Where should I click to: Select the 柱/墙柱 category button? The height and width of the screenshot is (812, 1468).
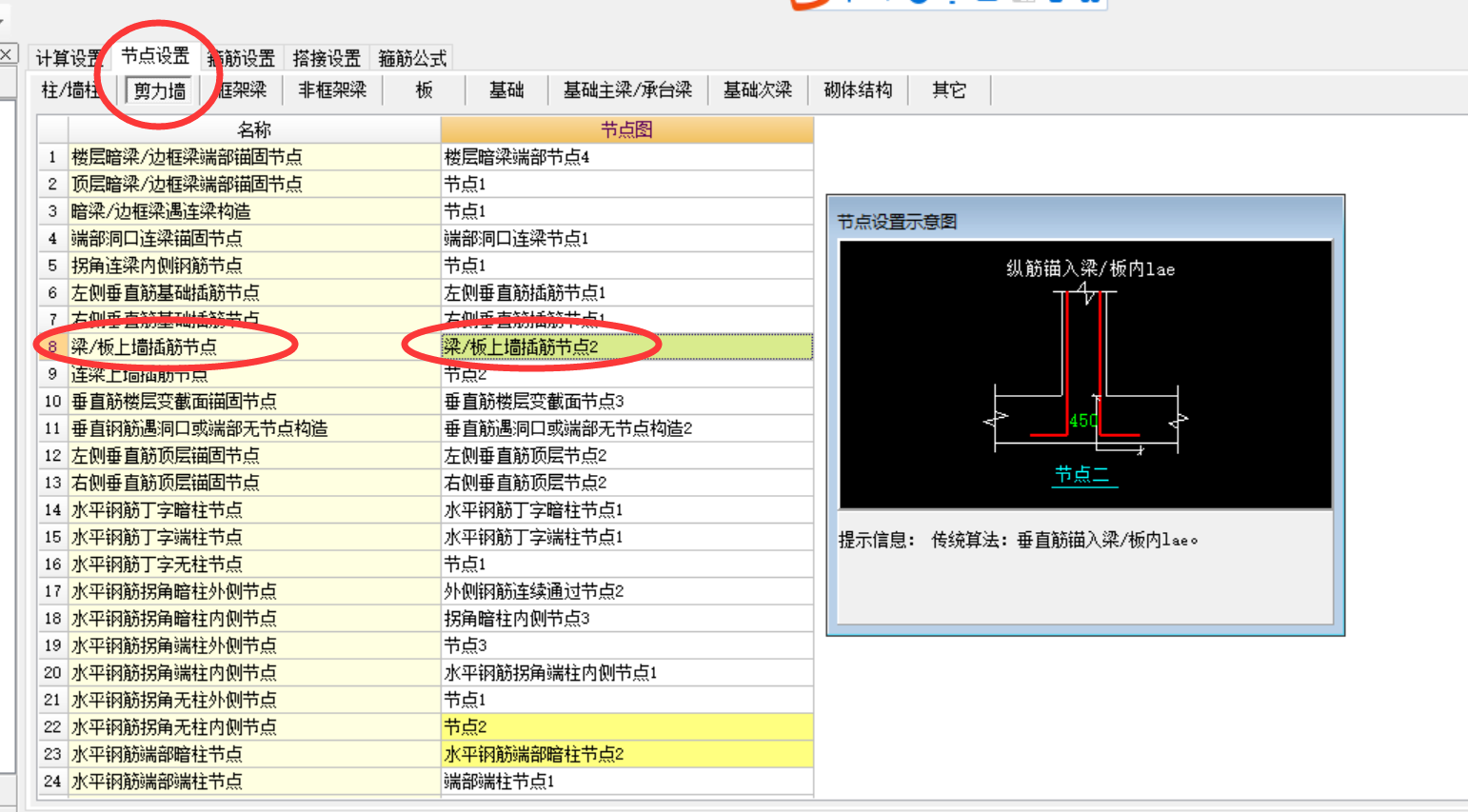71,90
